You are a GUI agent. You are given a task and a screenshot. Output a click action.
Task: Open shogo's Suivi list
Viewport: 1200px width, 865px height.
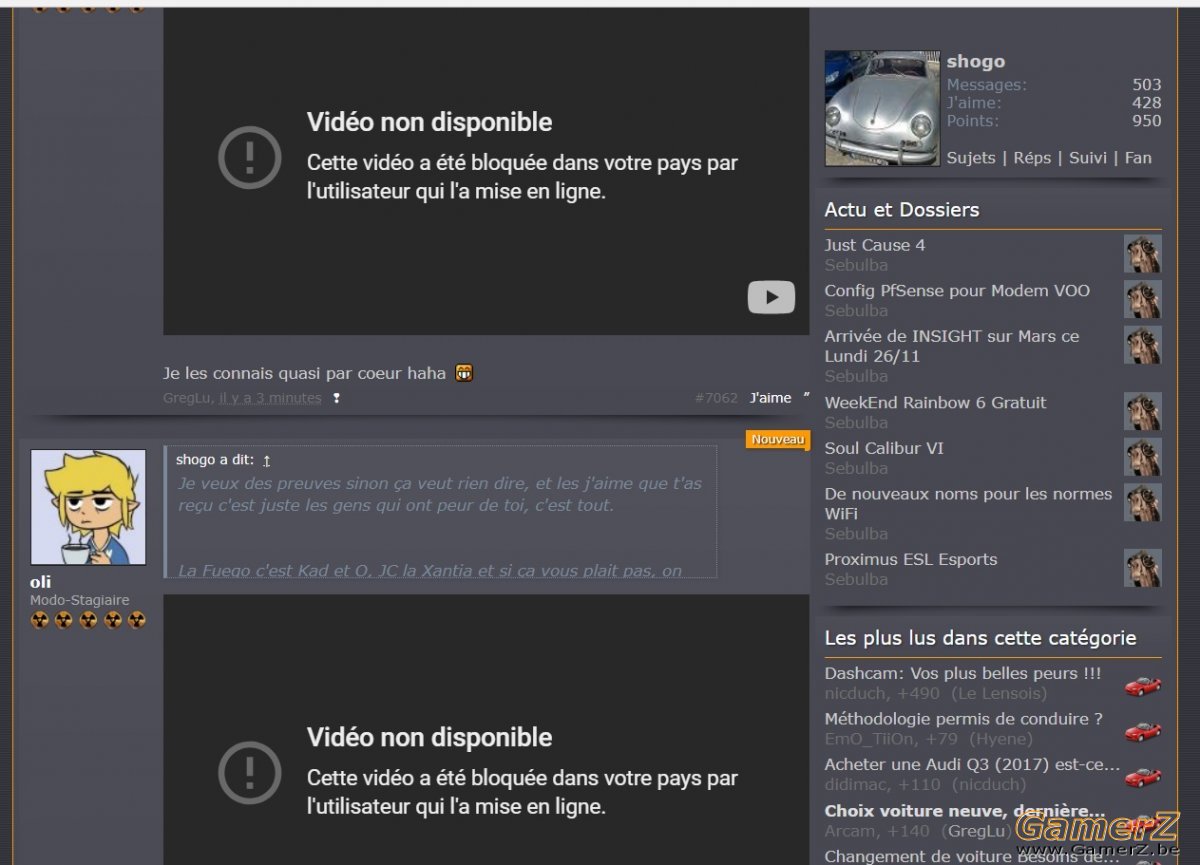(1088, 158)
